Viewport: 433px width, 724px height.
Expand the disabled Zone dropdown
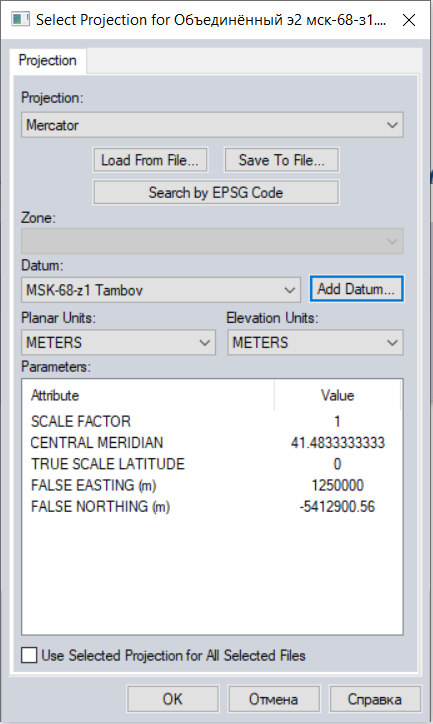[x=212, y=241]
